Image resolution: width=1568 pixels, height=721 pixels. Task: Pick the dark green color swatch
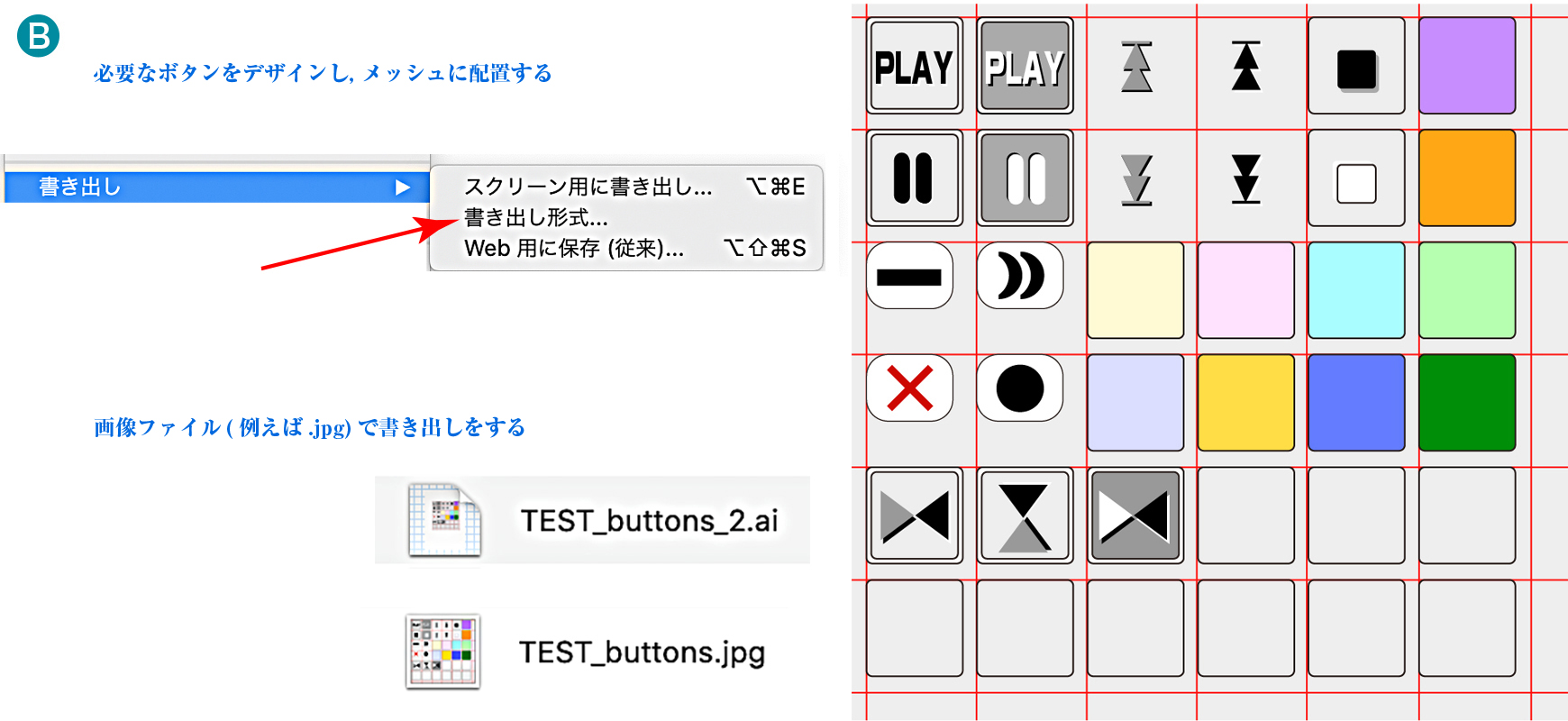[x=1466, y=402]
